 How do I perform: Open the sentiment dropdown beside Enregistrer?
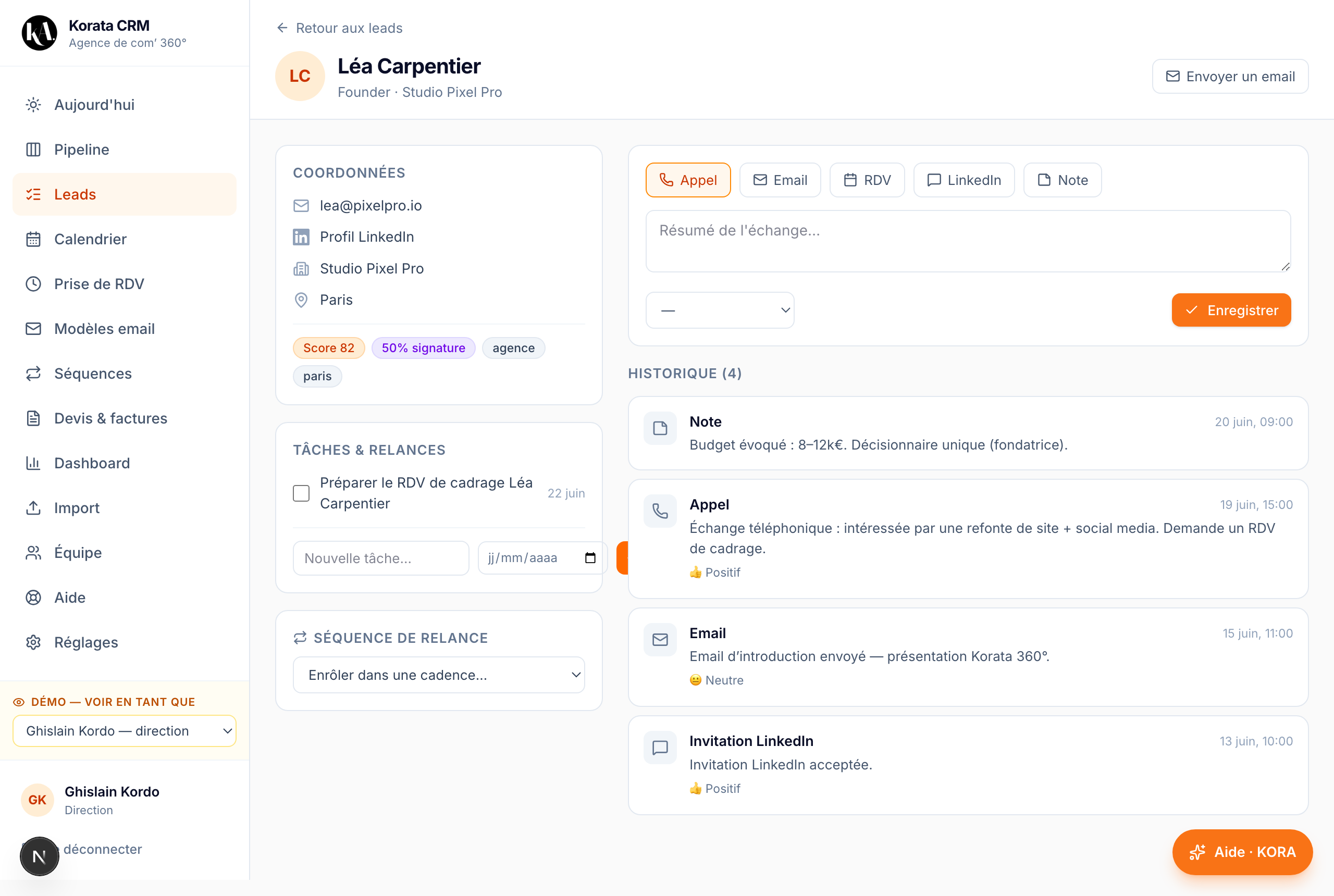(720, 310)
